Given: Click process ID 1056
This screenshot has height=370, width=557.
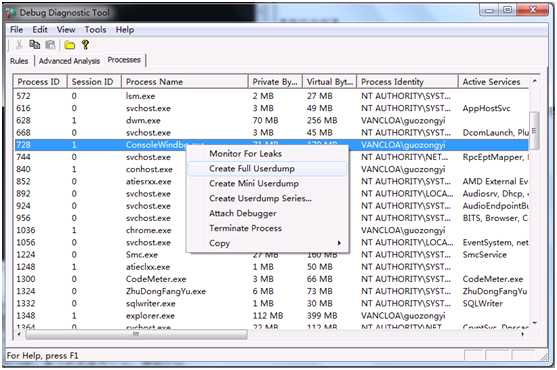Looking at the screenshot, I should pos(26,243).
